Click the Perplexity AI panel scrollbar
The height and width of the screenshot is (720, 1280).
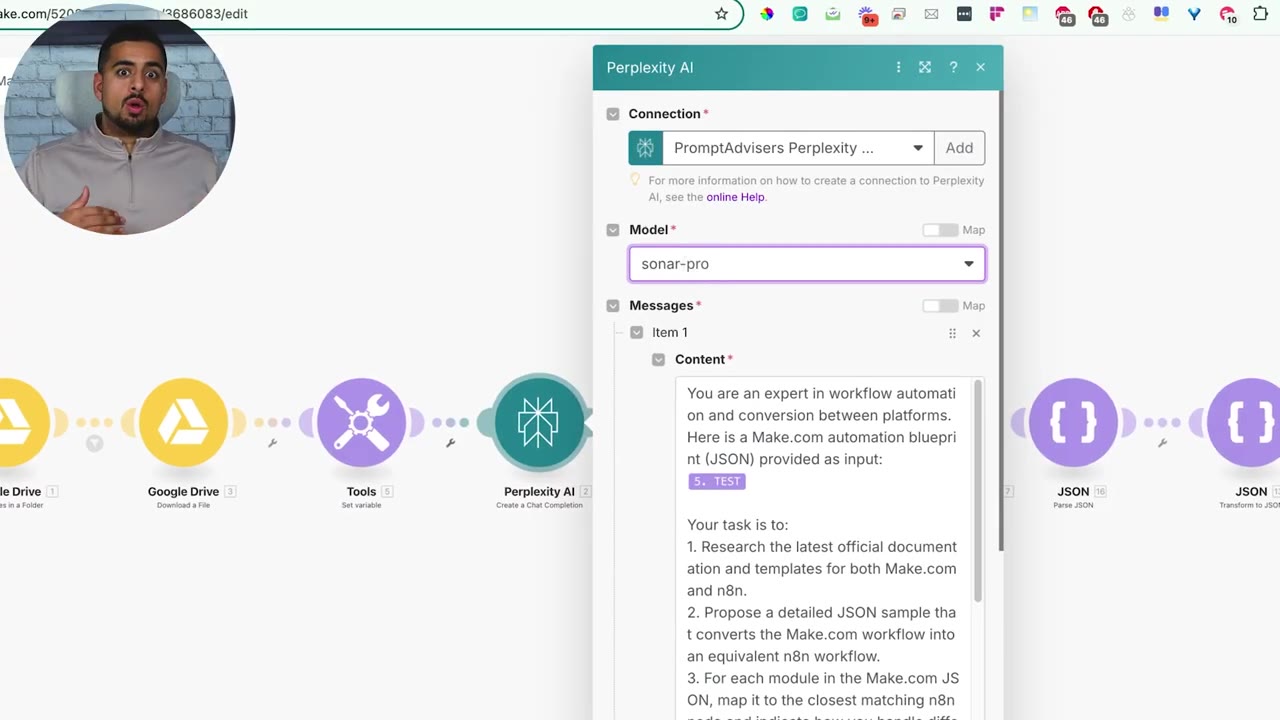[x=1000, y=320]
